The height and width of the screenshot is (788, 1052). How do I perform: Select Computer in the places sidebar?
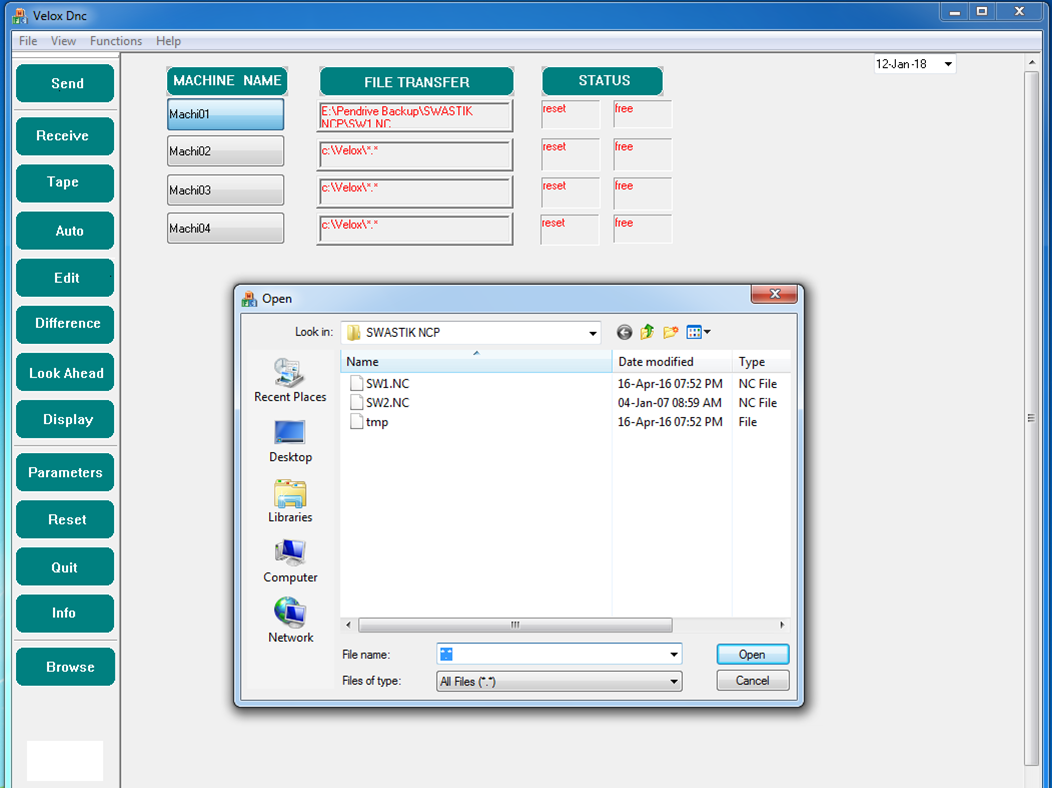click(290, 561)
